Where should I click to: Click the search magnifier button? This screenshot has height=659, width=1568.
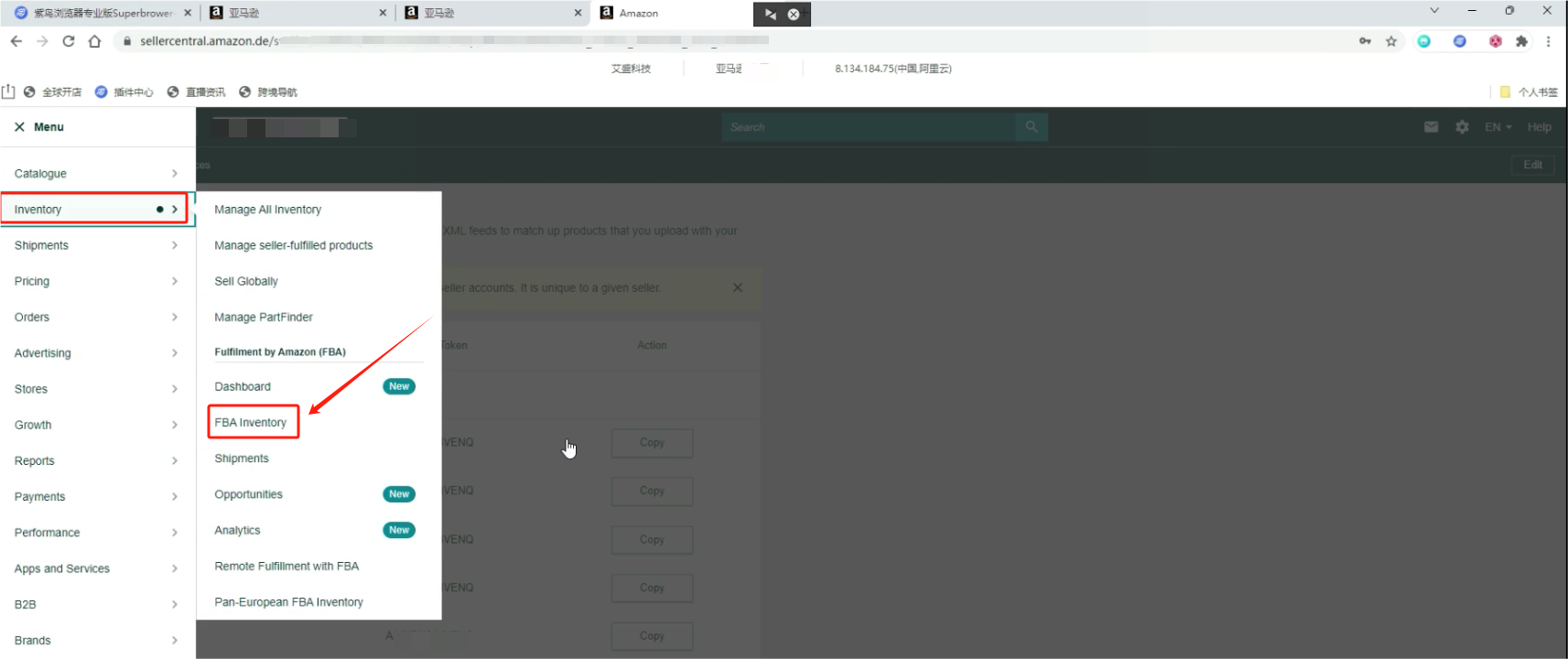(x=1032, y=127)
